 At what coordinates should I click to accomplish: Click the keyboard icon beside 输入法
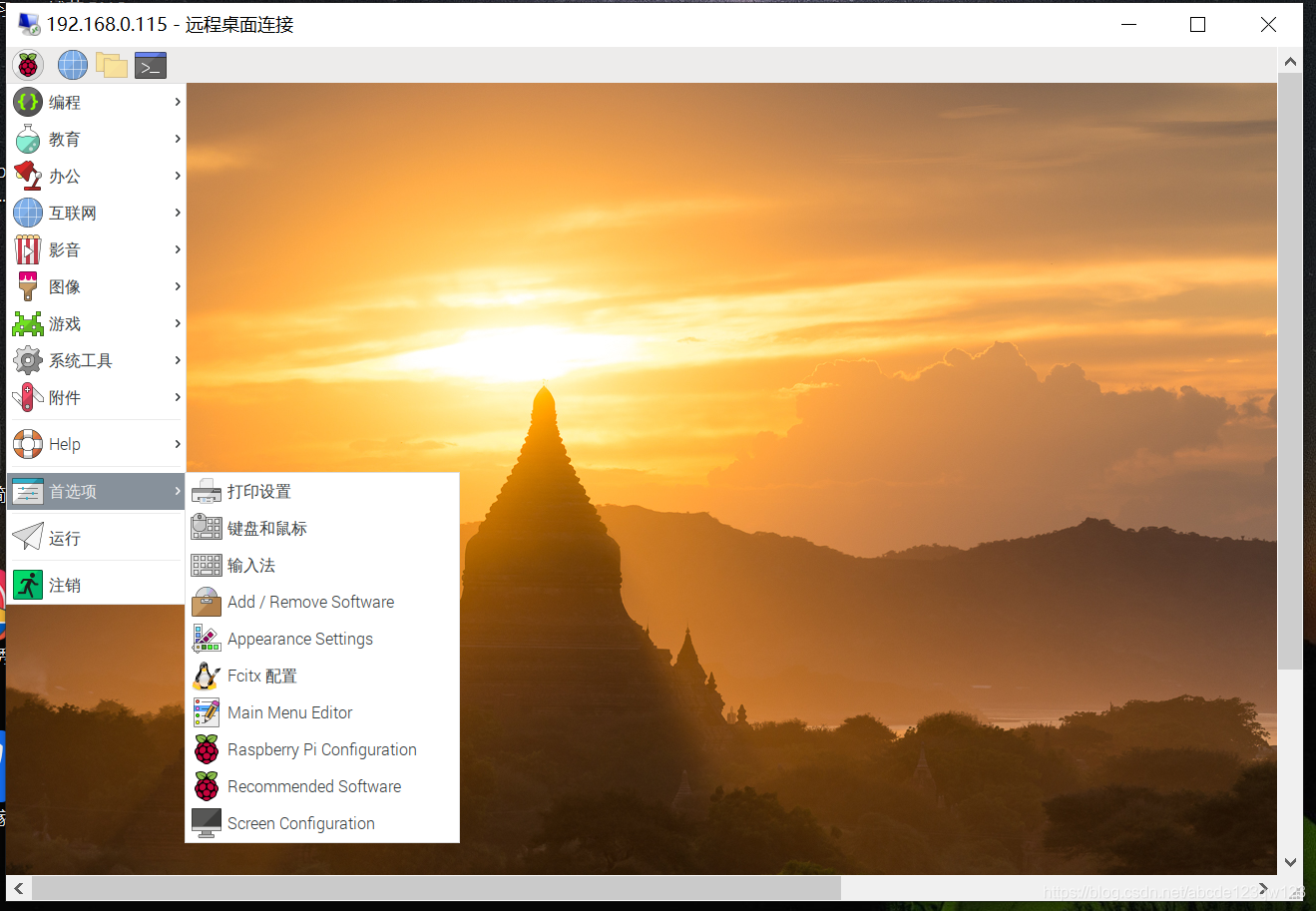[207, 565]
